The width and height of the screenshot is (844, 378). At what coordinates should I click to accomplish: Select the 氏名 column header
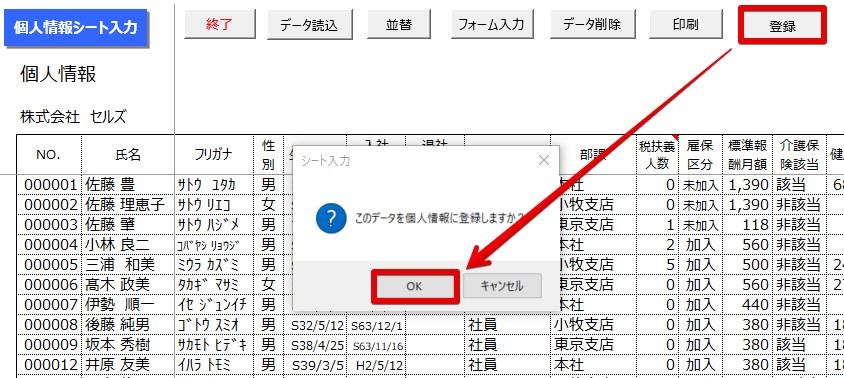click(x=128, y=155)
